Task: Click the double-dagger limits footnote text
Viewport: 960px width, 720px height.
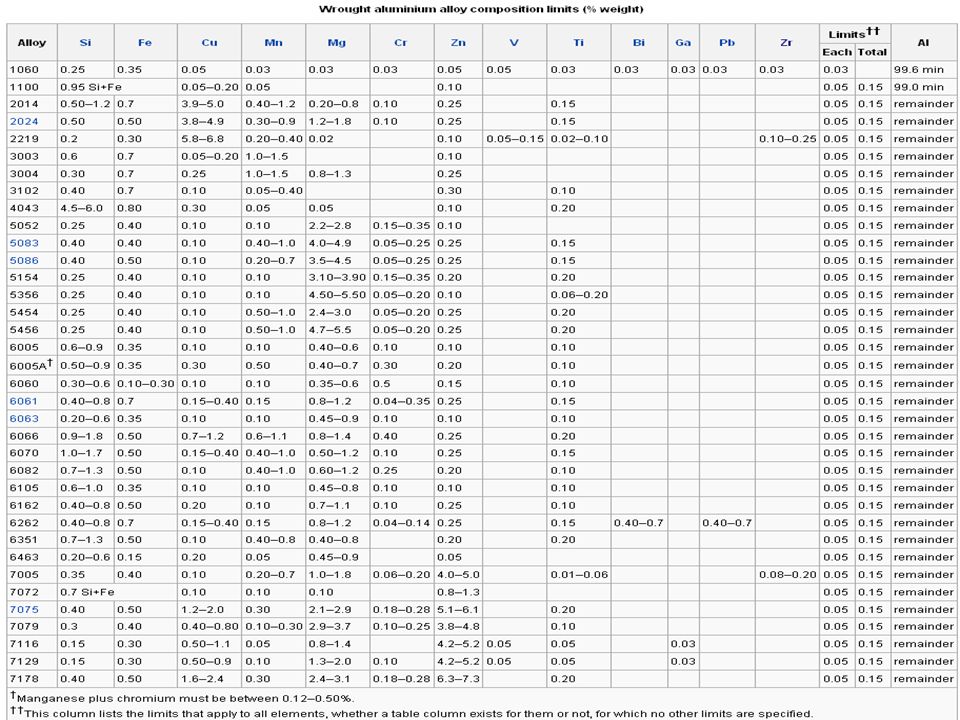Action: click(x=411, y=713)
